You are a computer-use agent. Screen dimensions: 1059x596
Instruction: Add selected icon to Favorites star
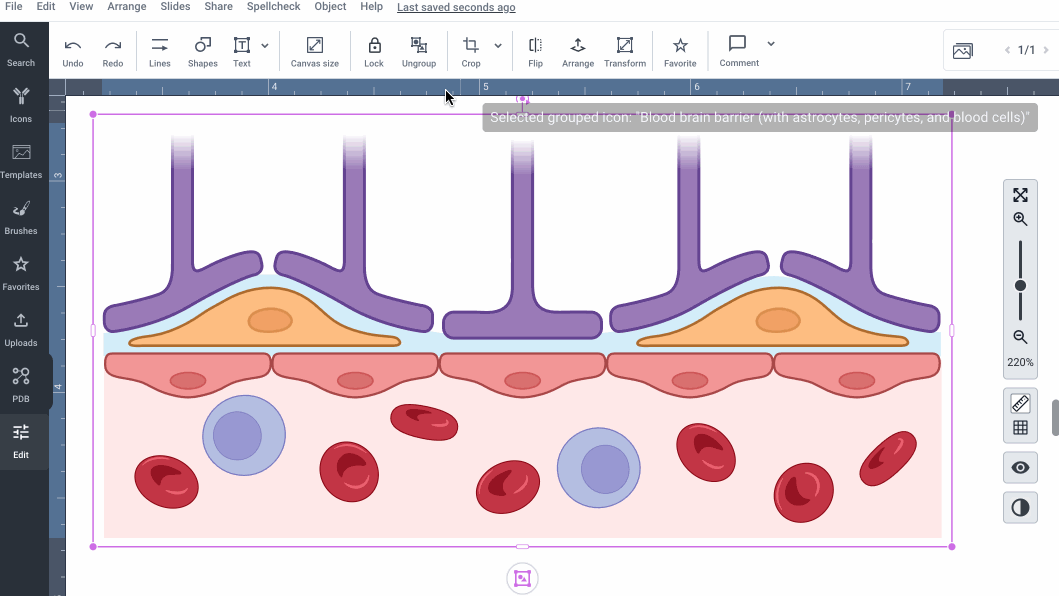pos(680,51)
